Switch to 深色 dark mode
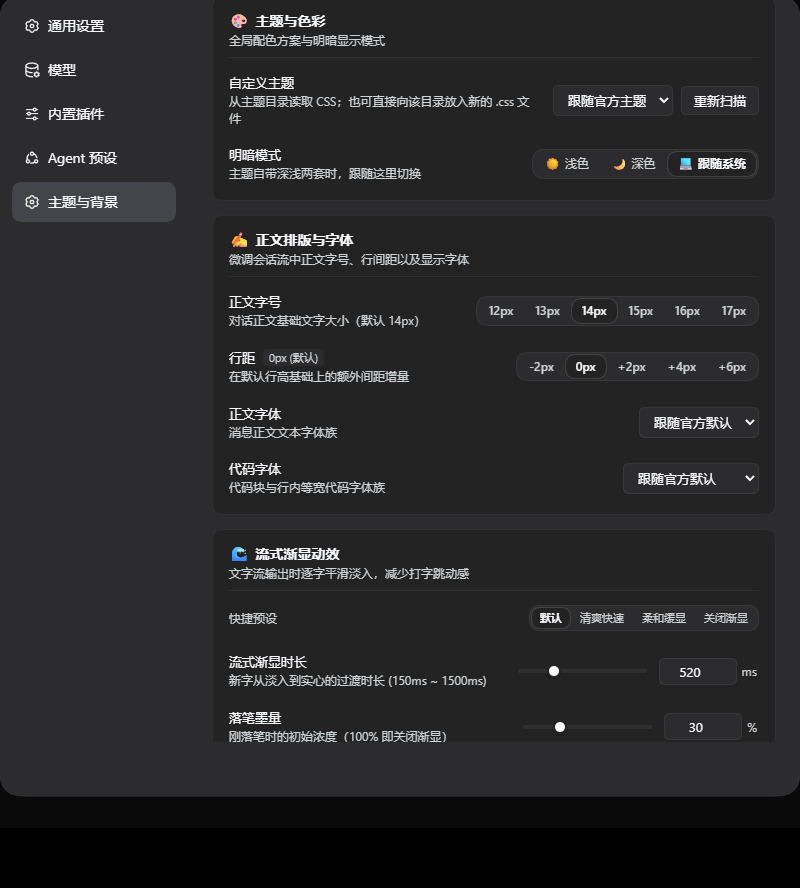This screenshot has height=888, width=800. click(x=634, y=164)
